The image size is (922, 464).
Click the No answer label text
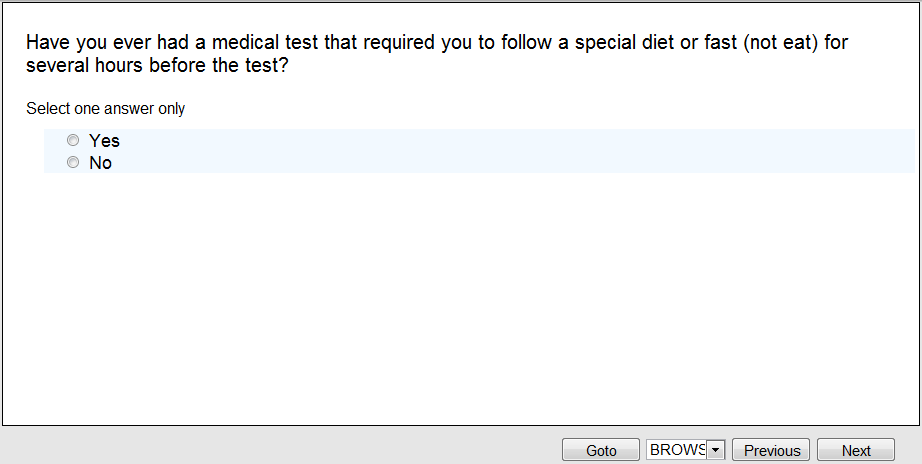(x=100, y=163)
